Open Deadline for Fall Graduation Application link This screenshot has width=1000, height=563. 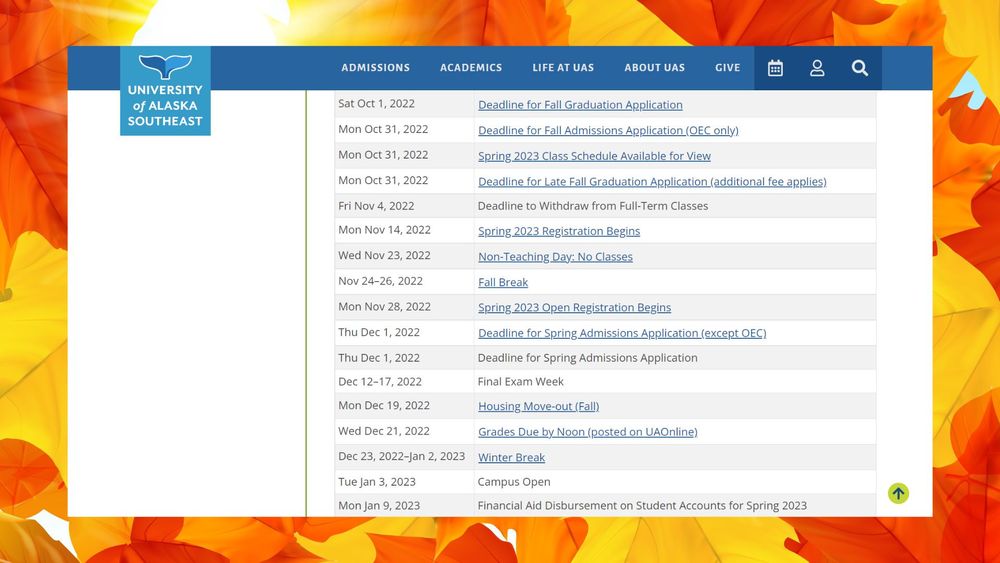[580, 105]
